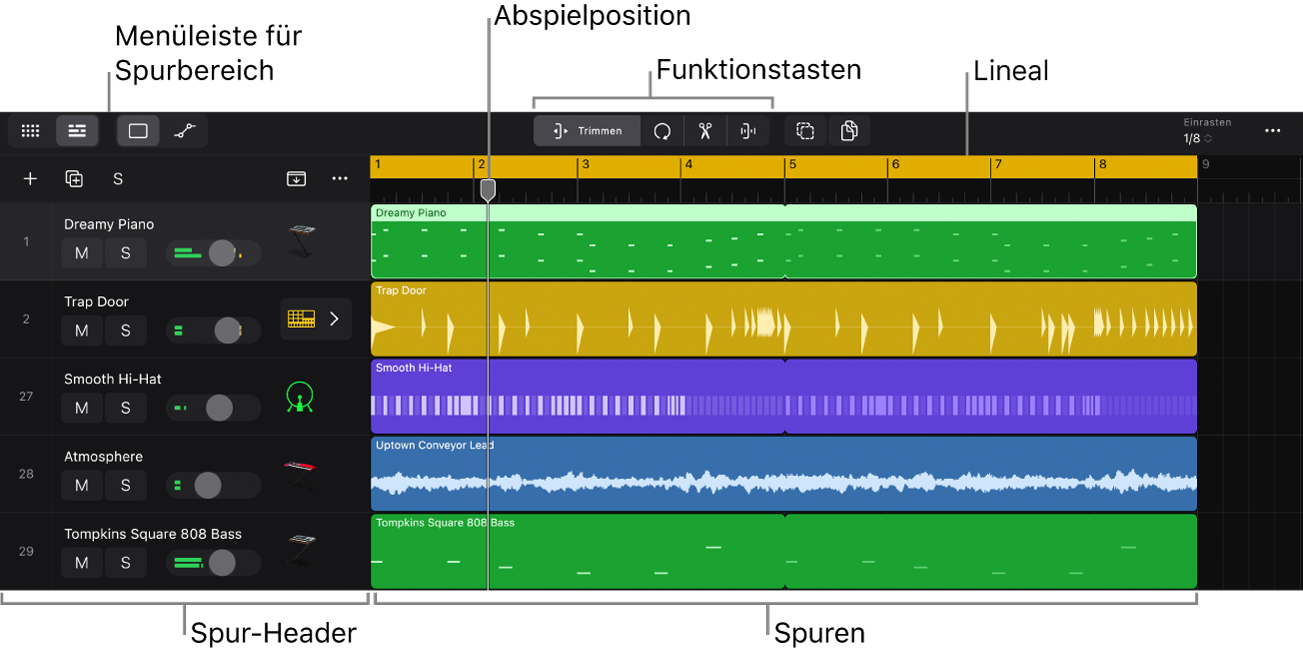Image resolution: width=1303 pixels, height=660 pixels.
Task: Switch to the tracks view button
Action: pyautogui.click(x=77, y=131)
